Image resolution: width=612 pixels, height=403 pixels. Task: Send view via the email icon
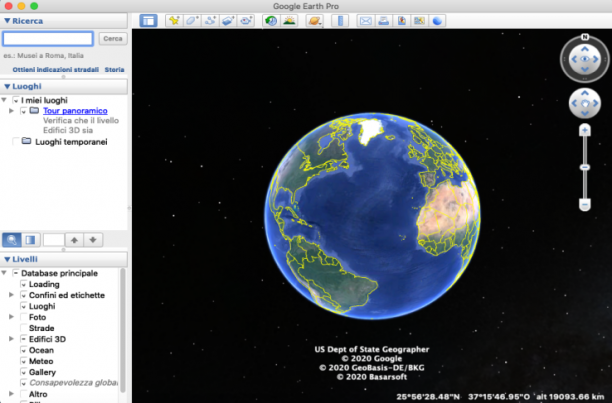pyautogui.click(x=366, y=21)
